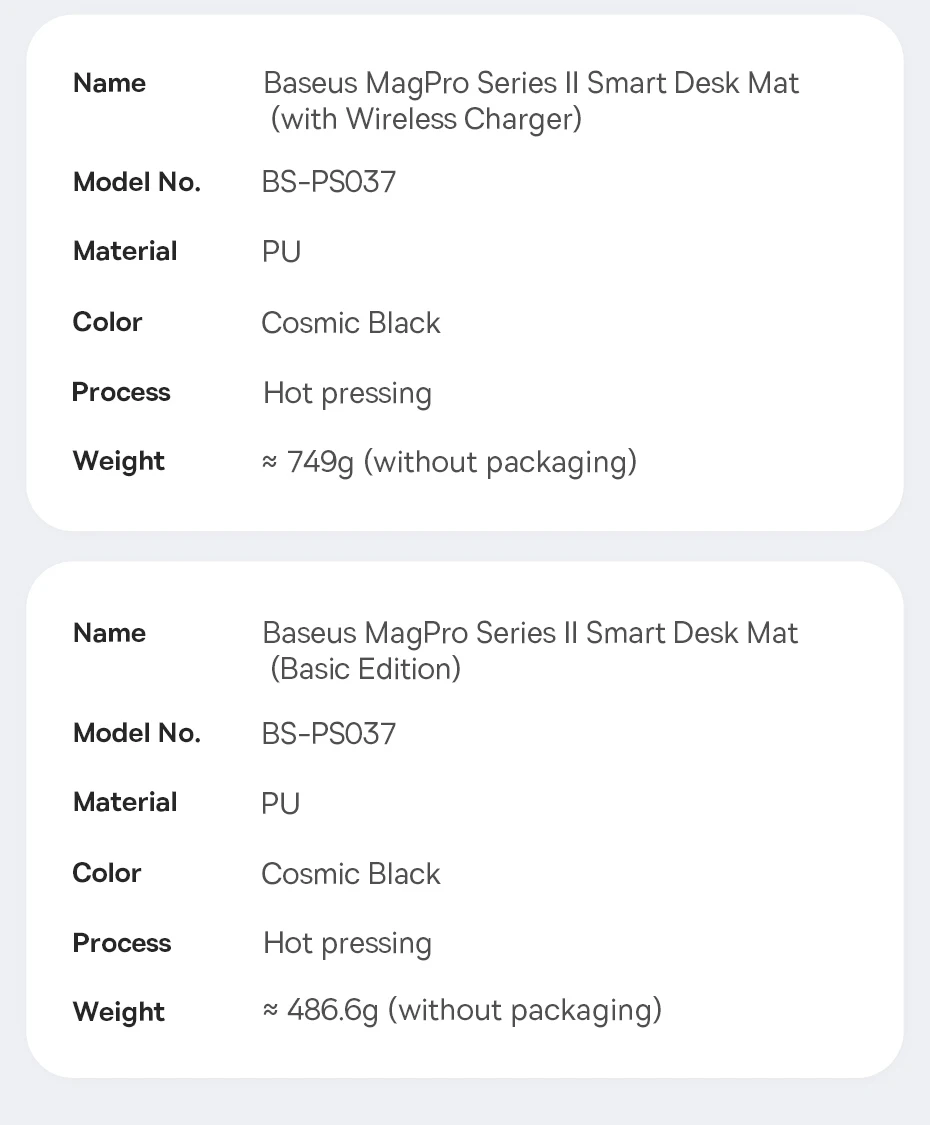Click Model No. label in Wireless Charger card
This screenshot has height=1125, width=930.
tap(137, 182)
